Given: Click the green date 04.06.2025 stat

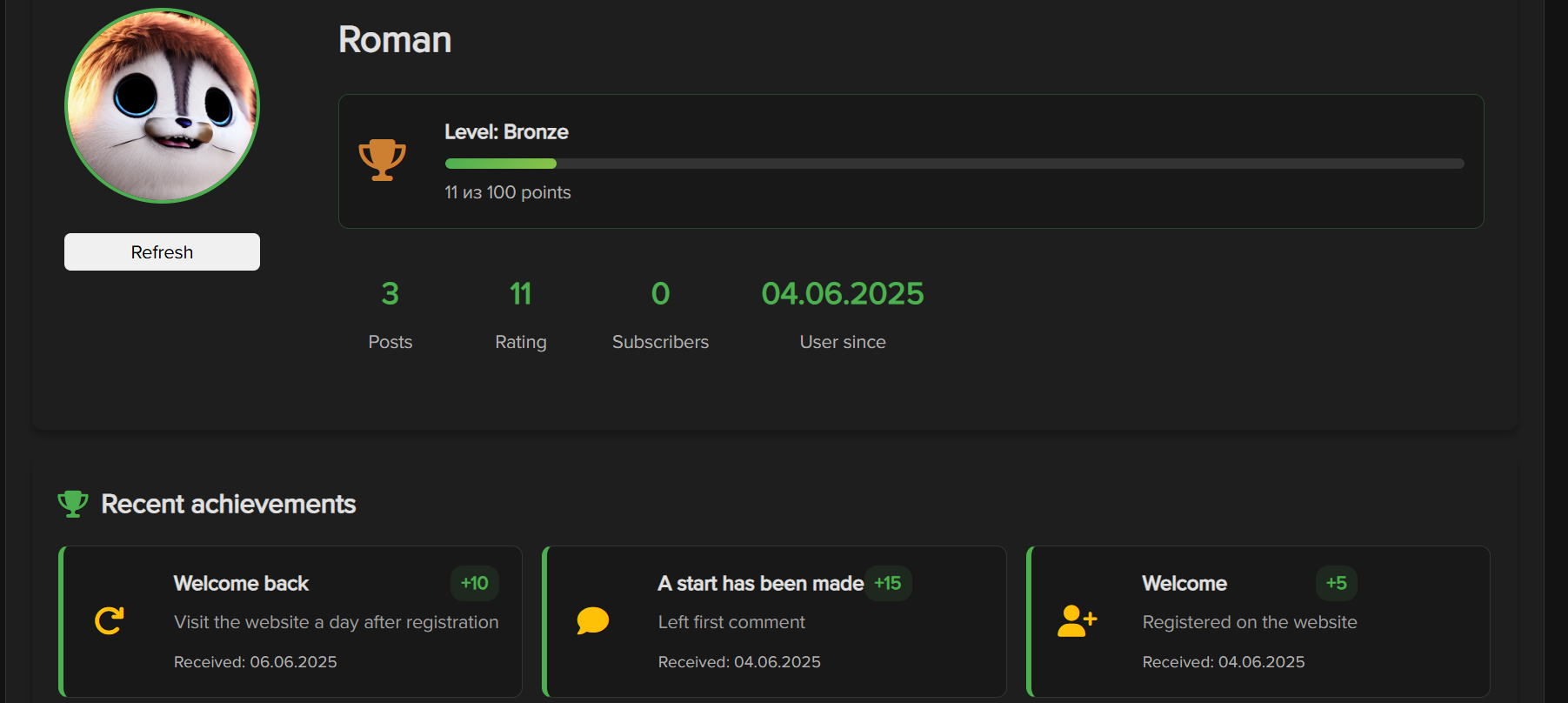Looking at the screenshot, I should coord(843,294).
